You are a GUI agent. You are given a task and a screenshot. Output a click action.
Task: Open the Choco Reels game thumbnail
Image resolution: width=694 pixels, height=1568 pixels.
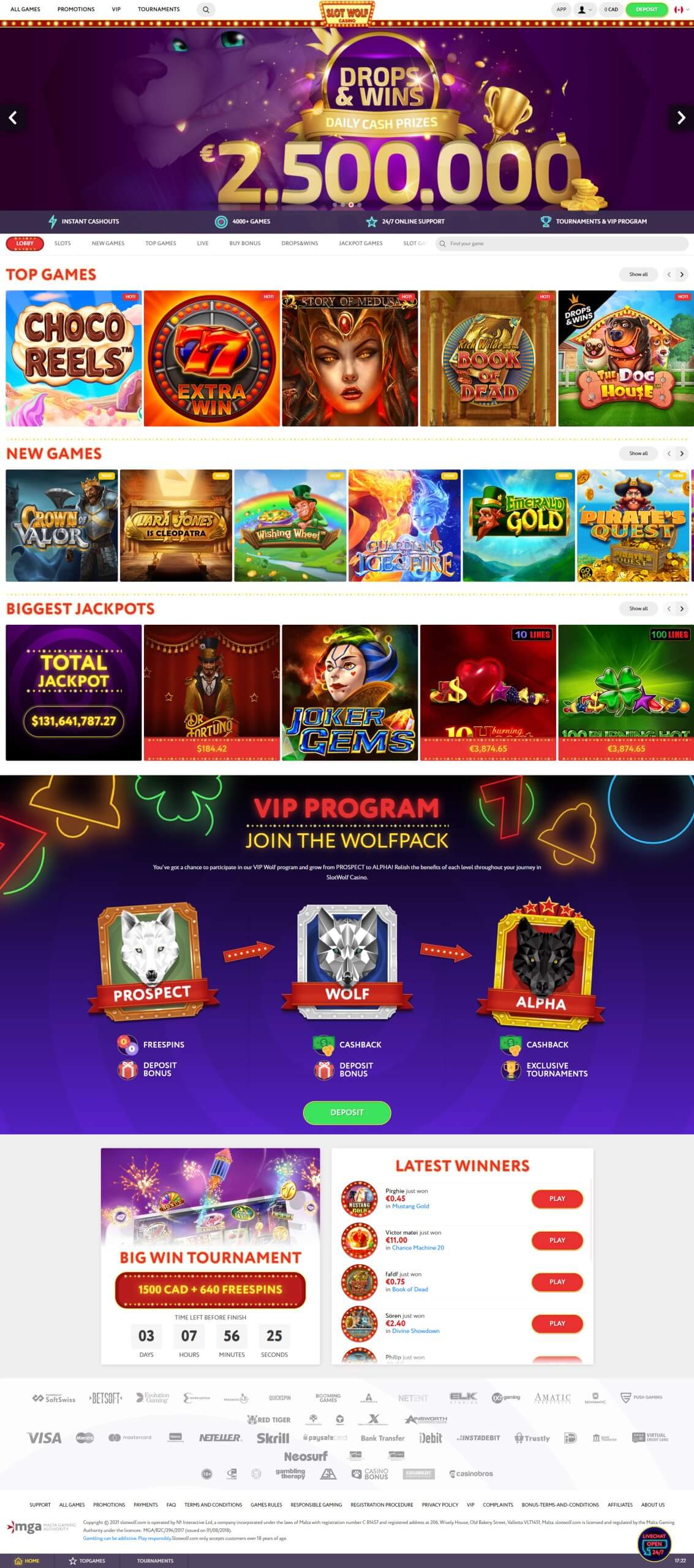pos(74,358)
